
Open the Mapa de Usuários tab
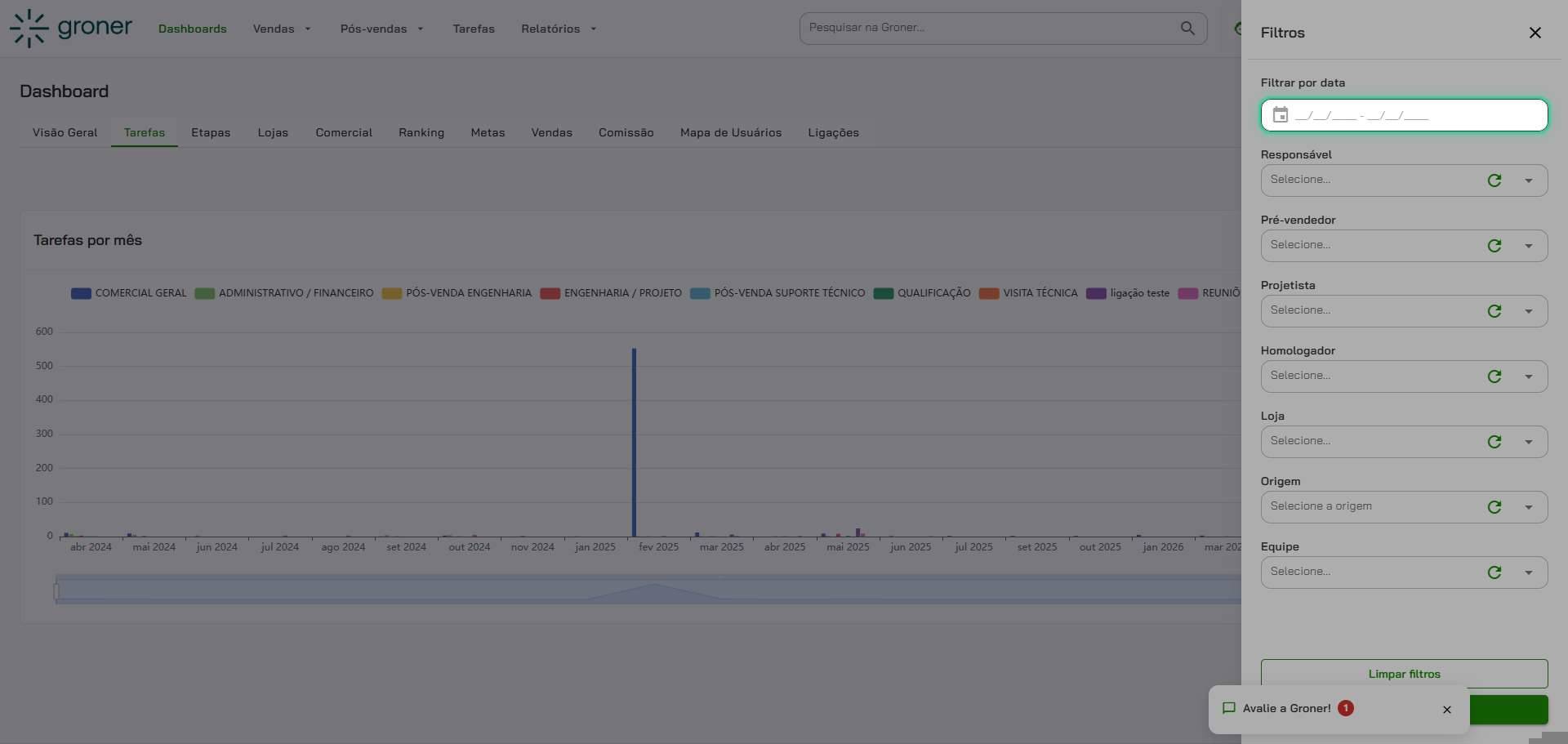pos(731,132)
